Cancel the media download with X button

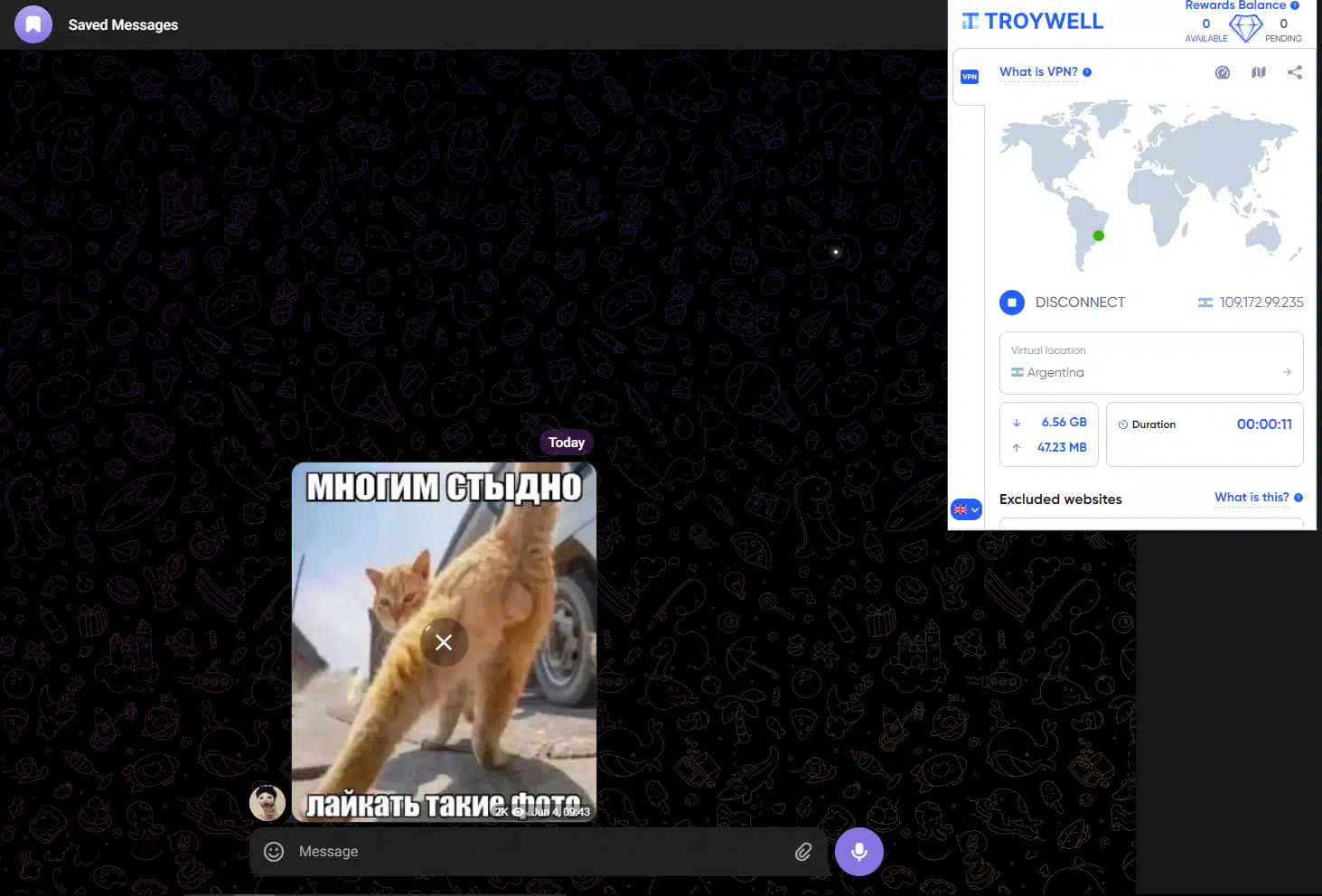444,642
